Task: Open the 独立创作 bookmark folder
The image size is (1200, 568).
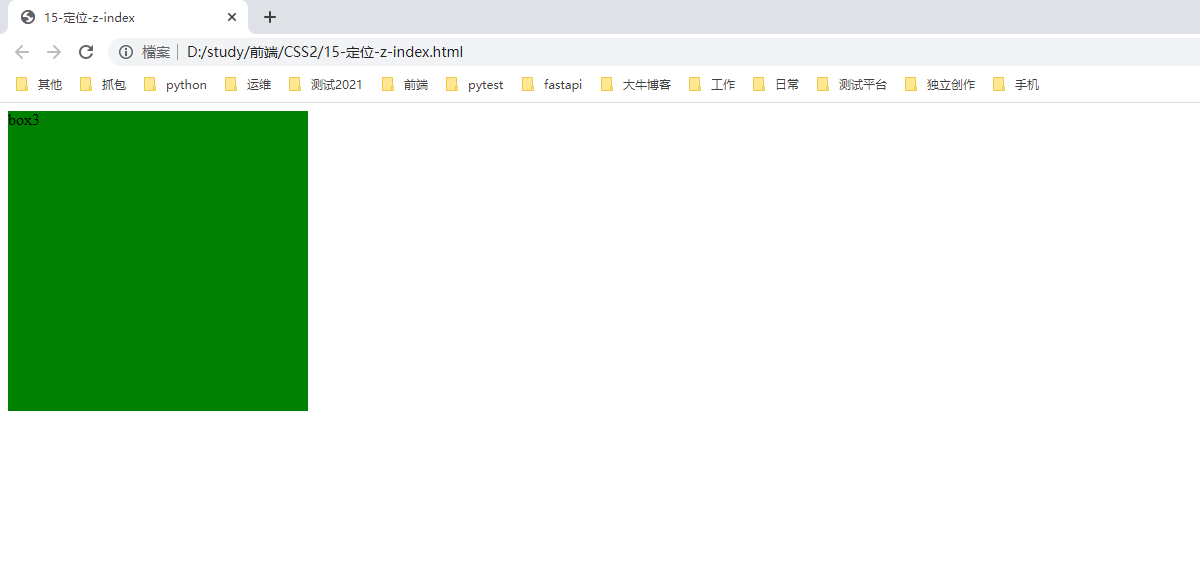Action: [x=940, y=85]
